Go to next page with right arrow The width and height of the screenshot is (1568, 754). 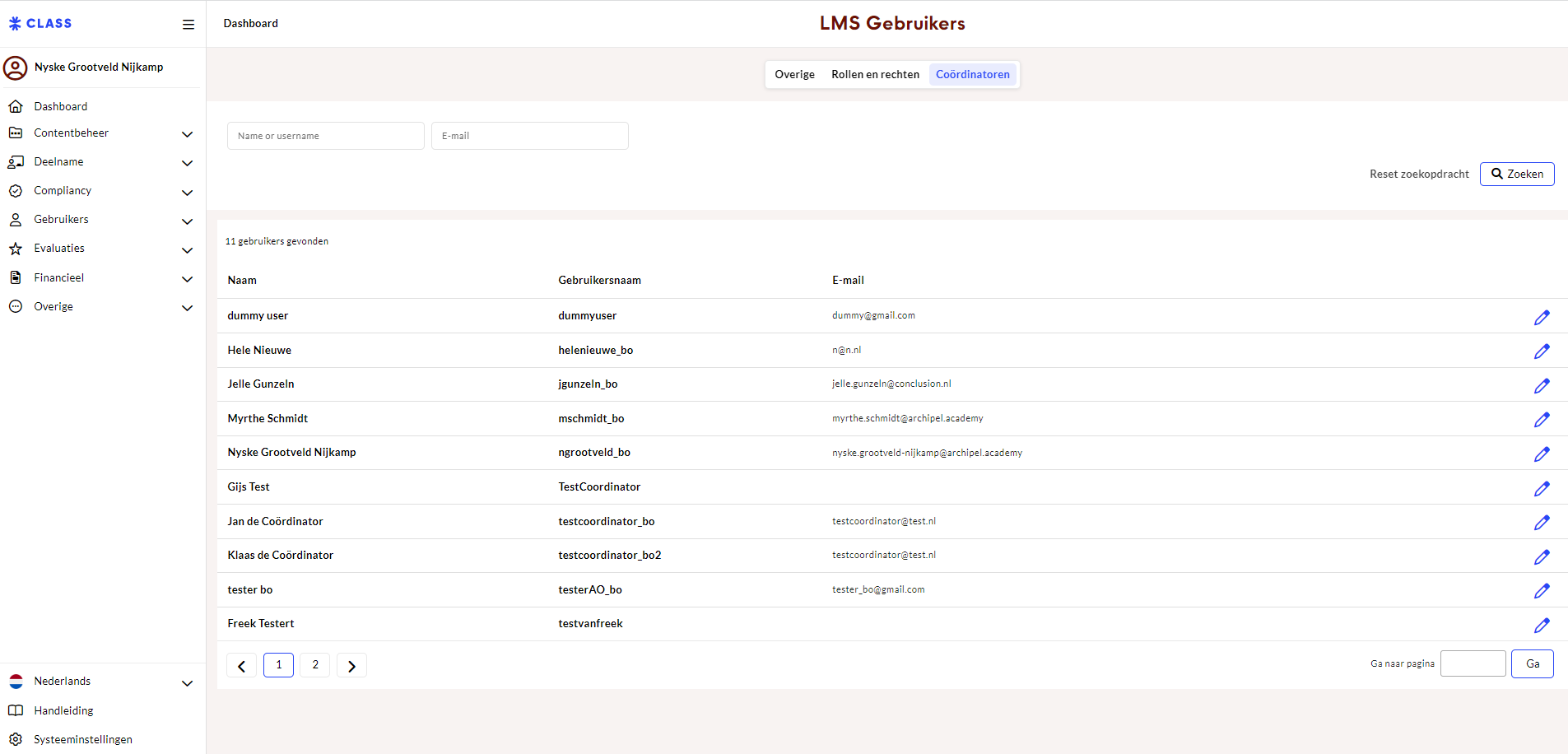[351, 666]
